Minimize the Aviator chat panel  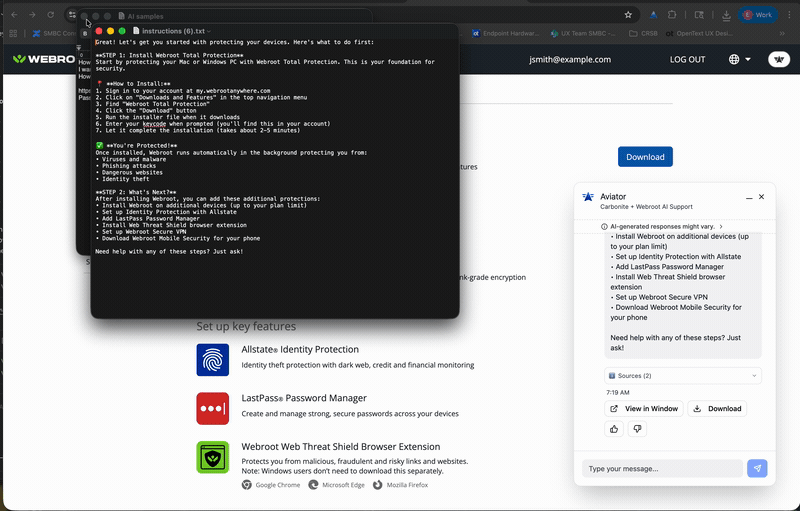(x=749, y=197)
